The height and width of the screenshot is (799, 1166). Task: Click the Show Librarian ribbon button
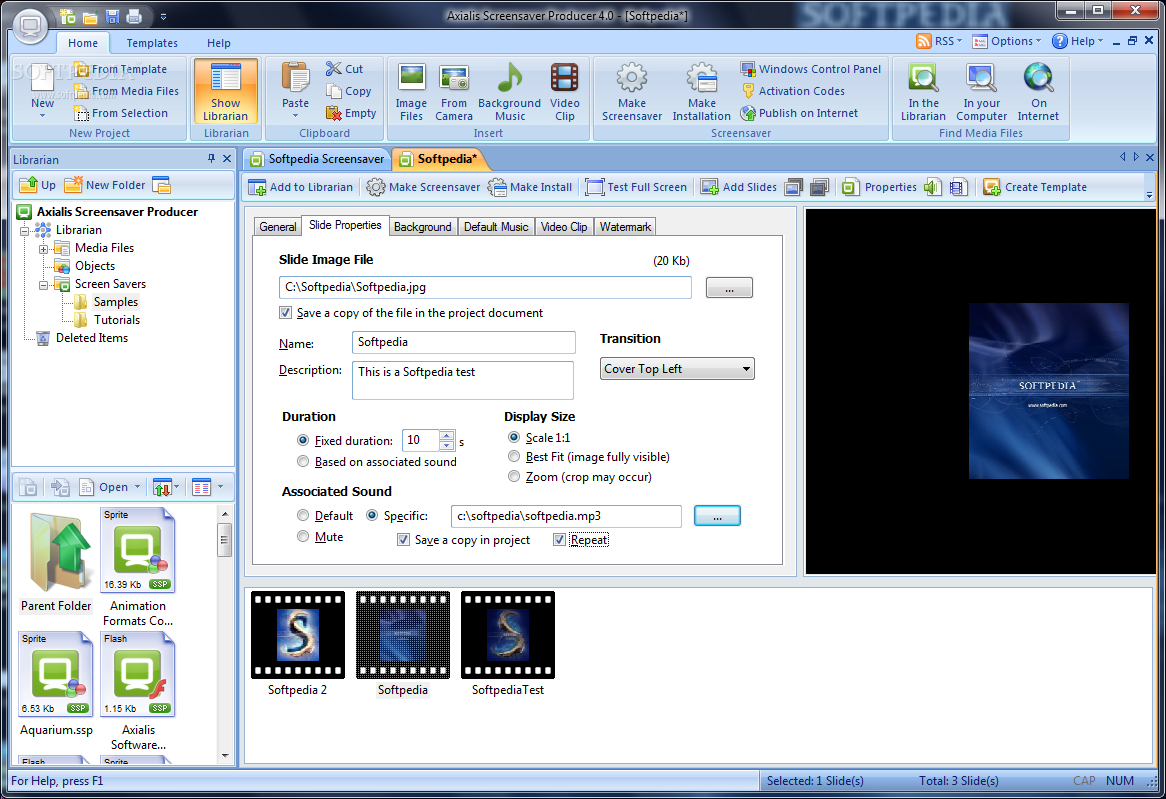pyautogui.click(x=225, y=92)
